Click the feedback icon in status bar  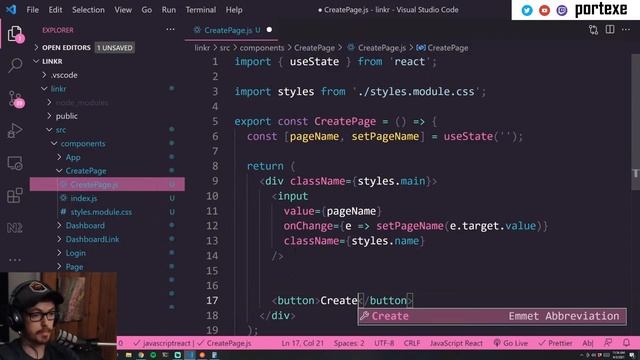608,343
